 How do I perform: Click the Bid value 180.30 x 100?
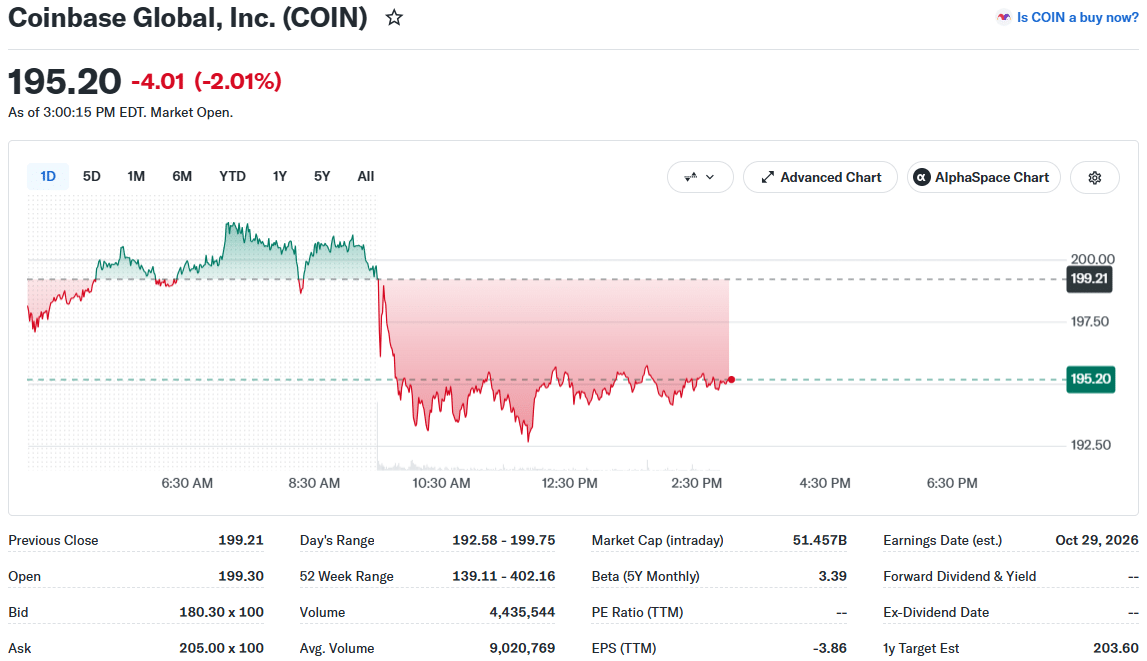[222, 612]
